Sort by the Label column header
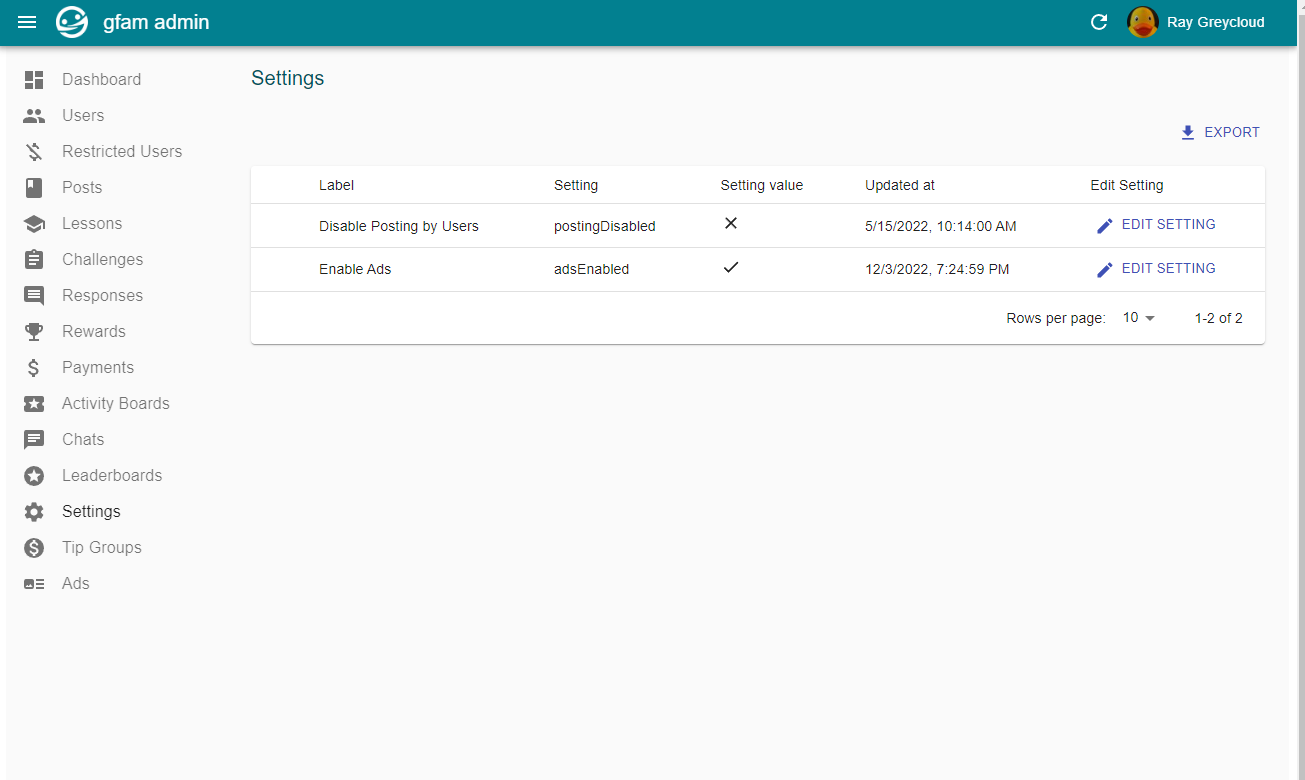 [x=336, y=185]
